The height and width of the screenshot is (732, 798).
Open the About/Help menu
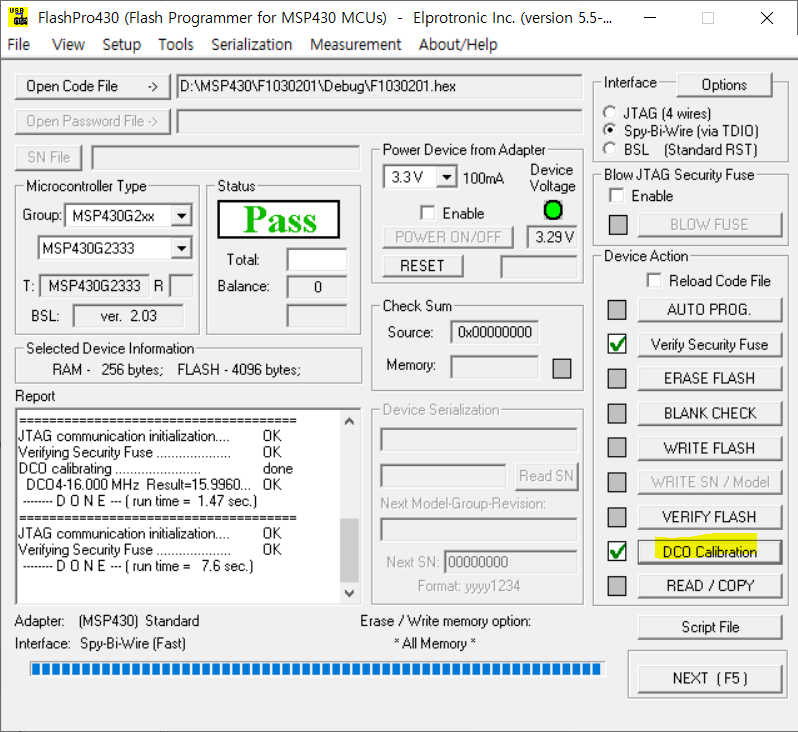coord(458,45)
